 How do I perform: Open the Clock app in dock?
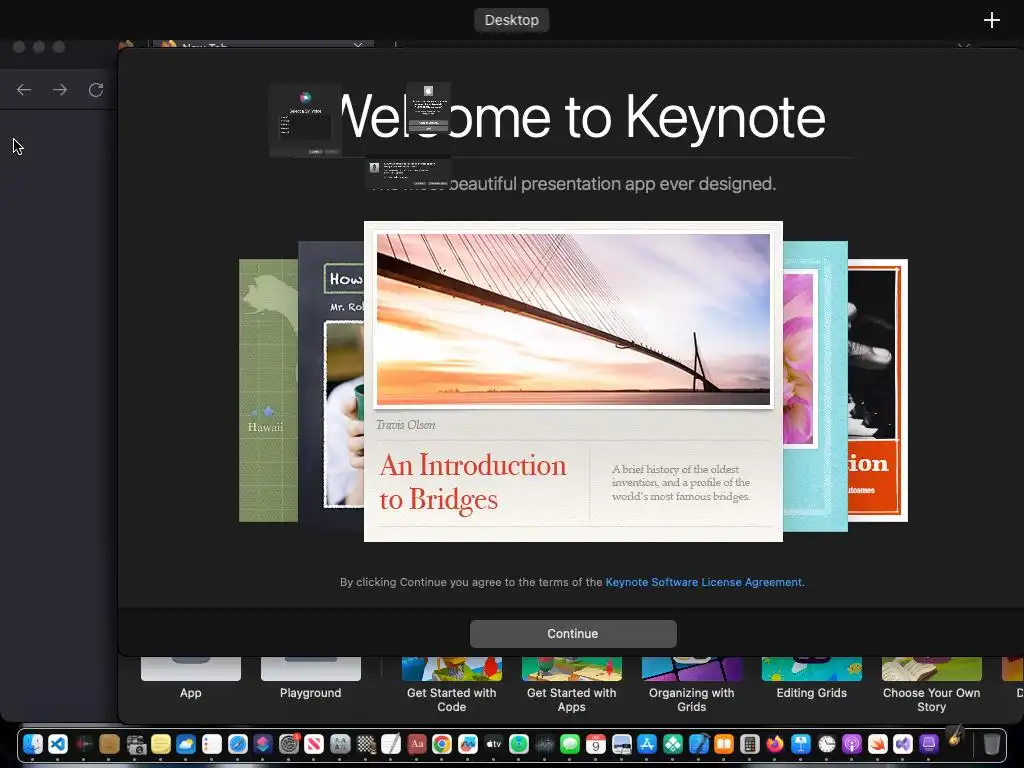pos(827,744)
